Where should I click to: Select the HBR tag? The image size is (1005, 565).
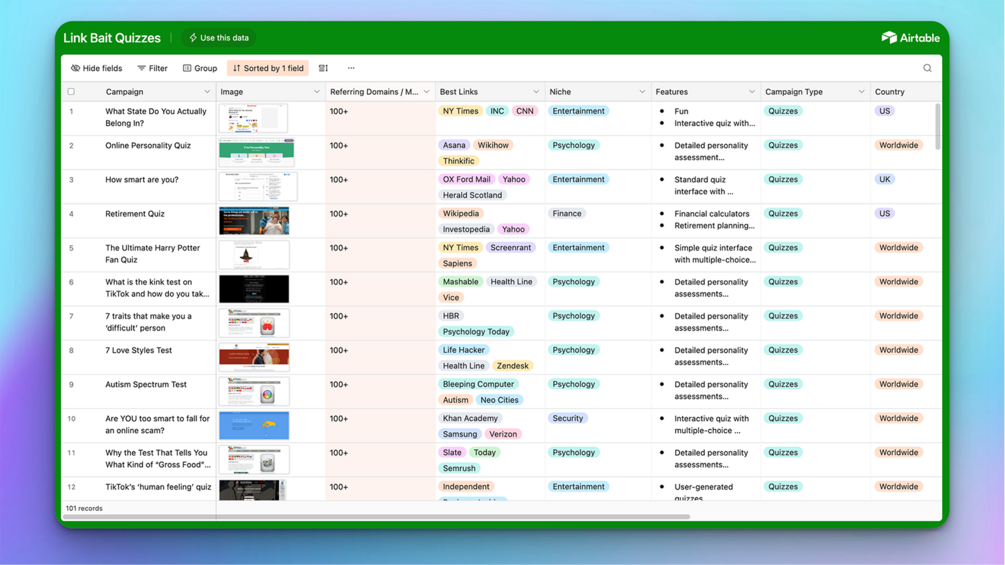click(x=451, y=316)
